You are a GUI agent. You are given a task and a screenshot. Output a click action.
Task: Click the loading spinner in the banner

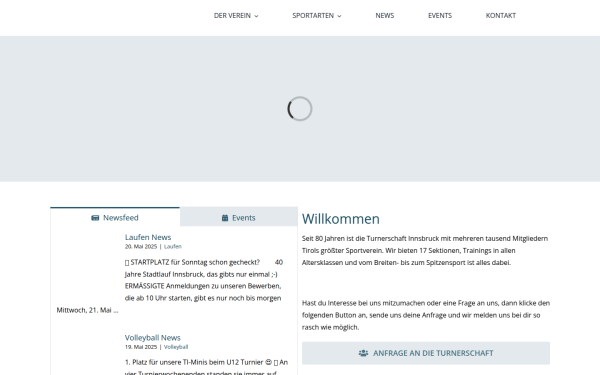coord(300,109)
